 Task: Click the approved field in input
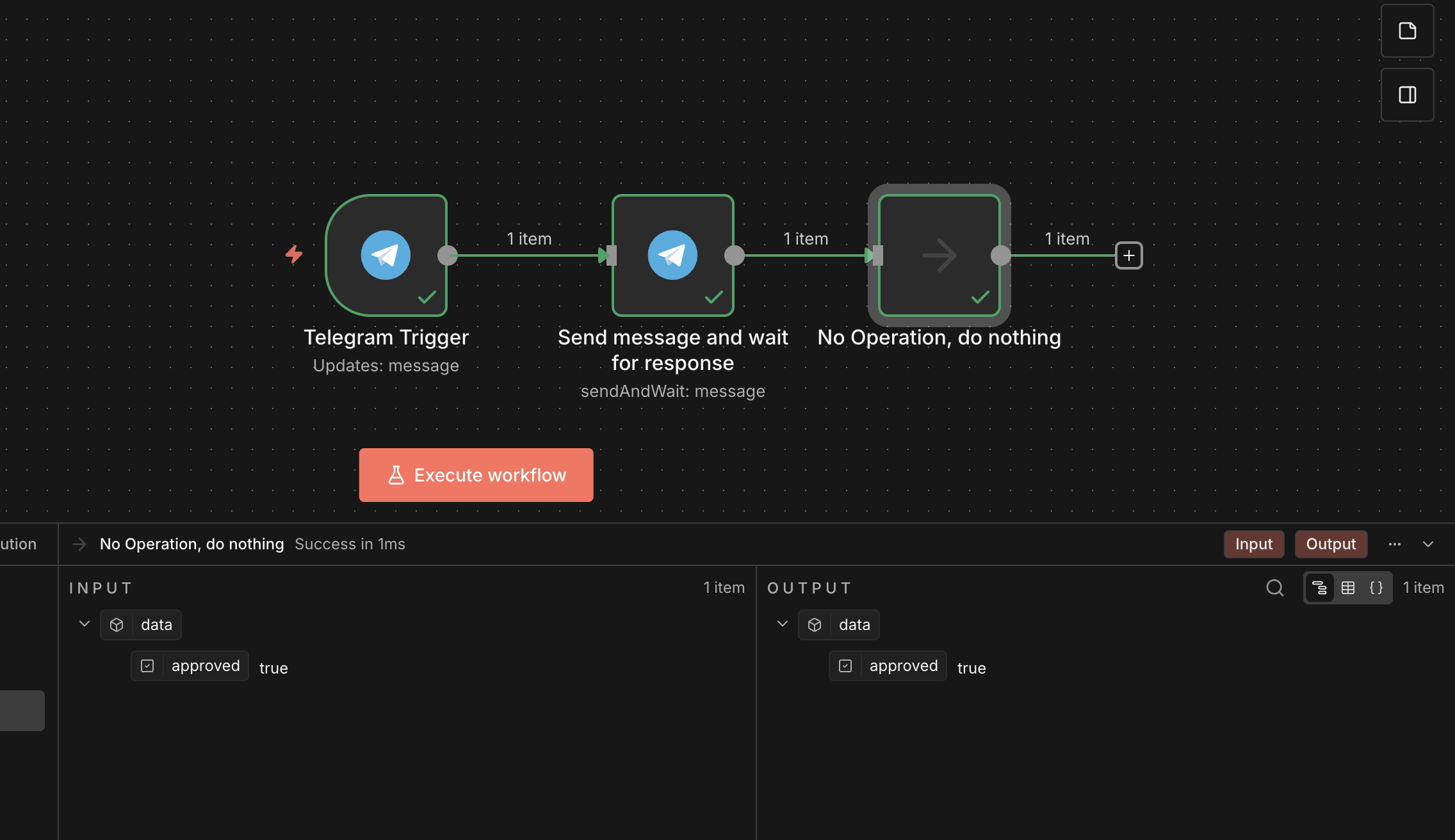(205, 666)
